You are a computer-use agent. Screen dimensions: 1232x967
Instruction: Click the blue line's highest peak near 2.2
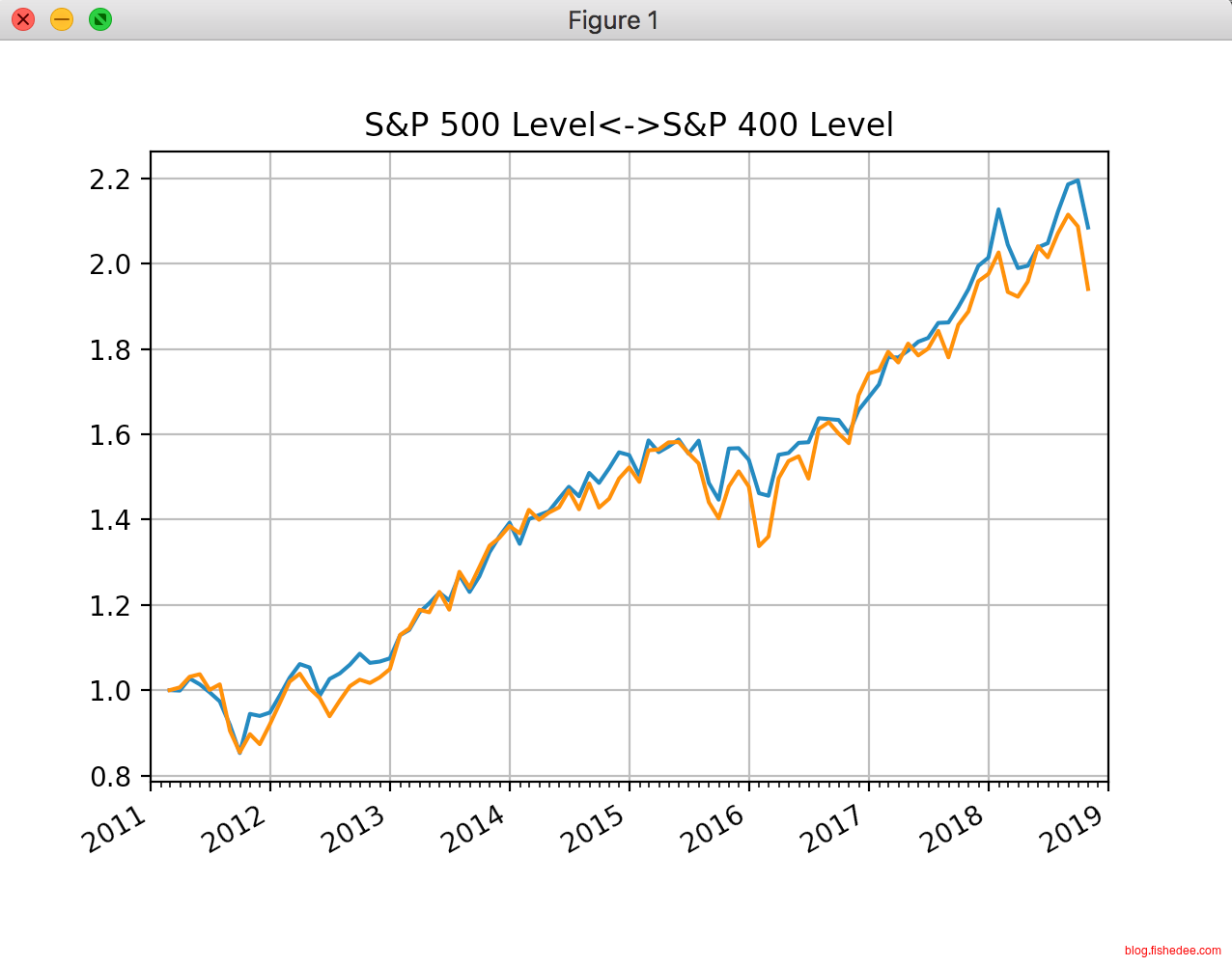coord(1078,180)
